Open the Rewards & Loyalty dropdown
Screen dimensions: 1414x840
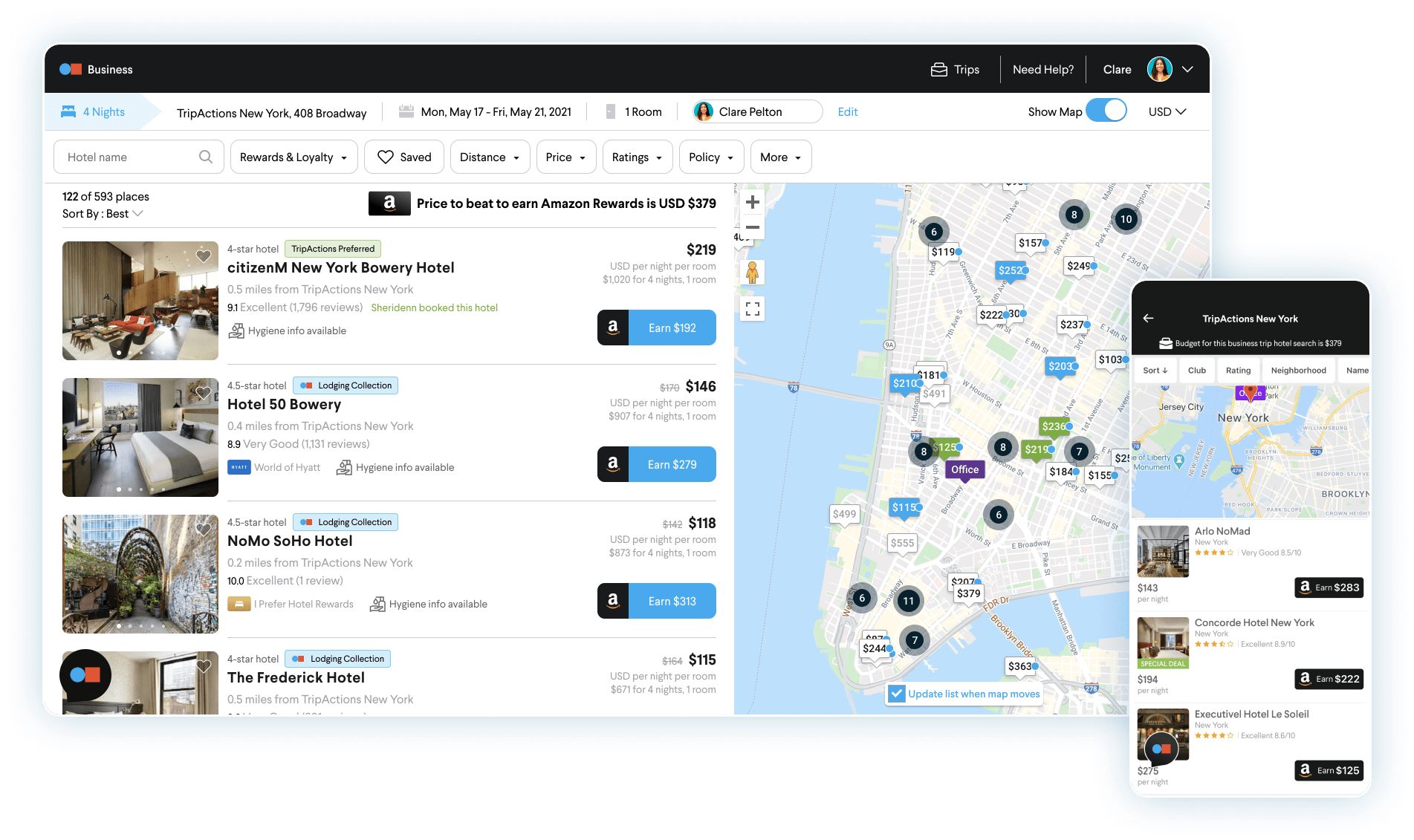293,157
